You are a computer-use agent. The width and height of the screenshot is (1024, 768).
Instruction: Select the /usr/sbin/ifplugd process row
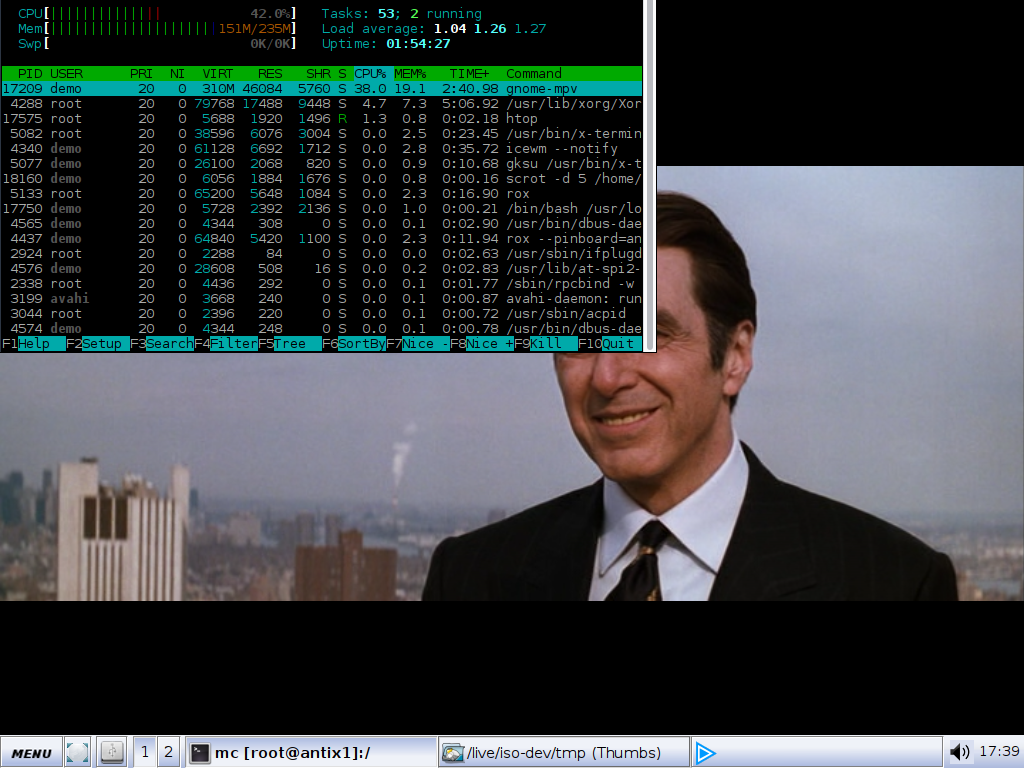(322, 254)
